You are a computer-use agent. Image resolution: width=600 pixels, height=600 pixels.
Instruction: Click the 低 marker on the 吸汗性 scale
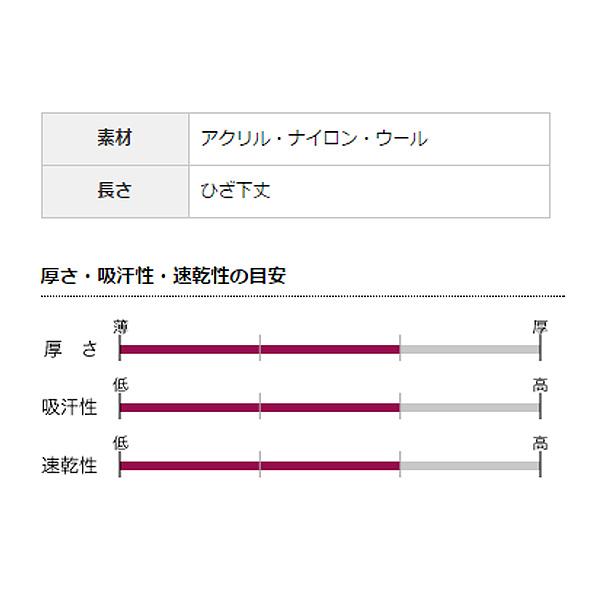pos(121,385)
